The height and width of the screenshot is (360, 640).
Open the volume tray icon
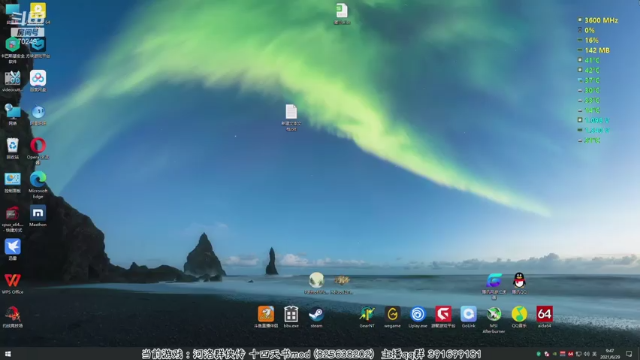[x=587, y=353]
